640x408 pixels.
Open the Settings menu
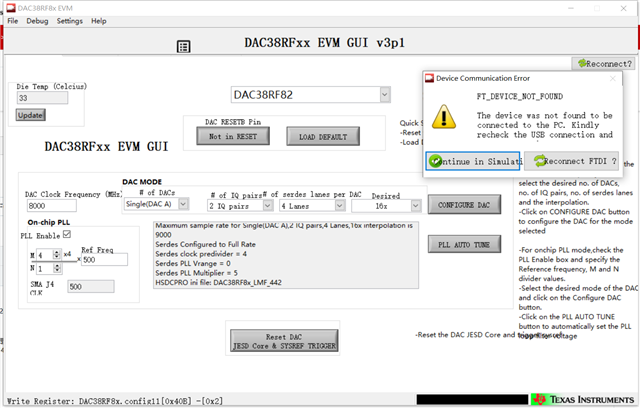coord(69,21)
